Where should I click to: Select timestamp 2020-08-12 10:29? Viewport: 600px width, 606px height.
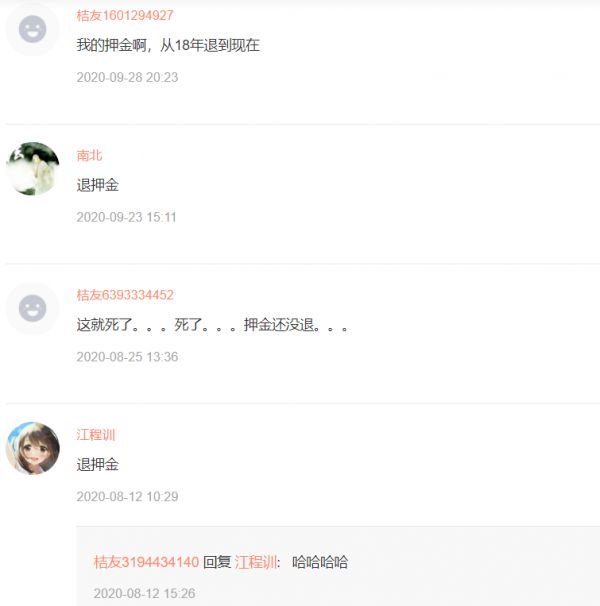[x=127, y=497]
